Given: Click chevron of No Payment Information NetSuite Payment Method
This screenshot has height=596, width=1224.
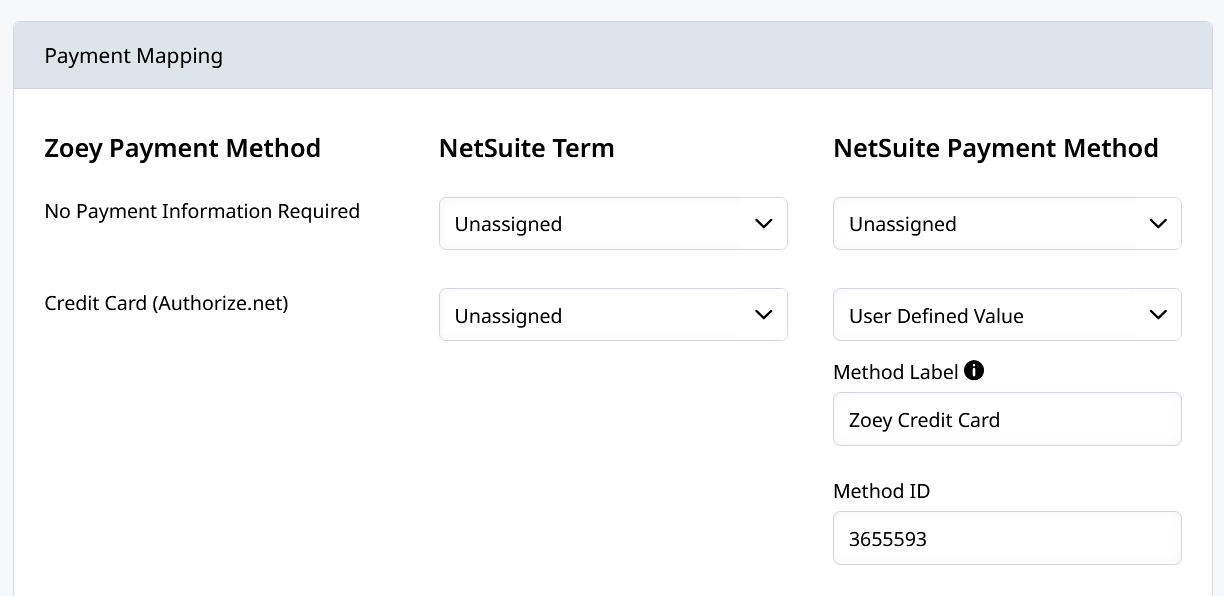Looking at the screenshot, I should tap(1158, 224).
